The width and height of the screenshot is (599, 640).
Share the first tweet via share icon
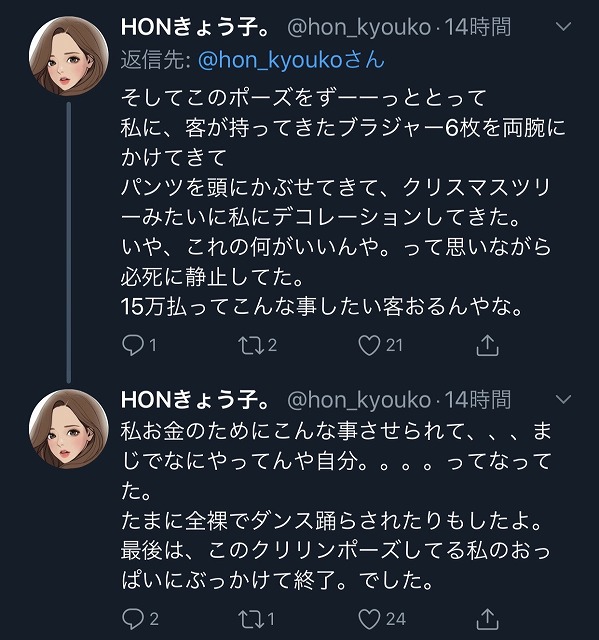[488, 345]
